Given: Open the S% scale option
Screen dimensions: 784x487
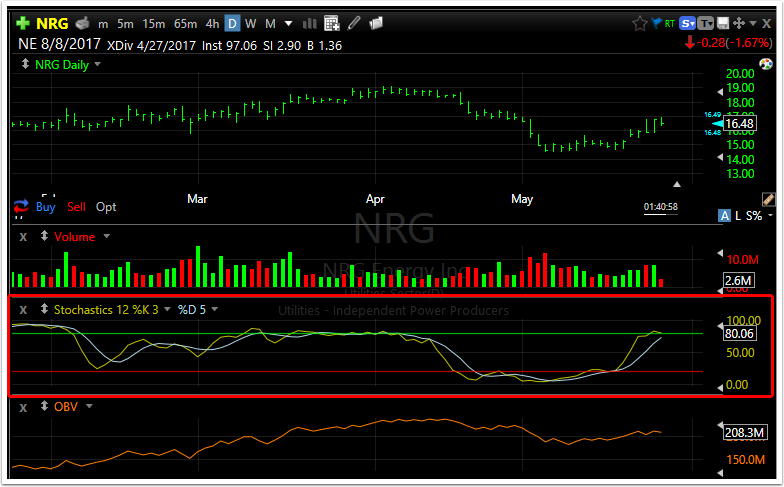Looking at the screenshot, I should click(754, 216).
